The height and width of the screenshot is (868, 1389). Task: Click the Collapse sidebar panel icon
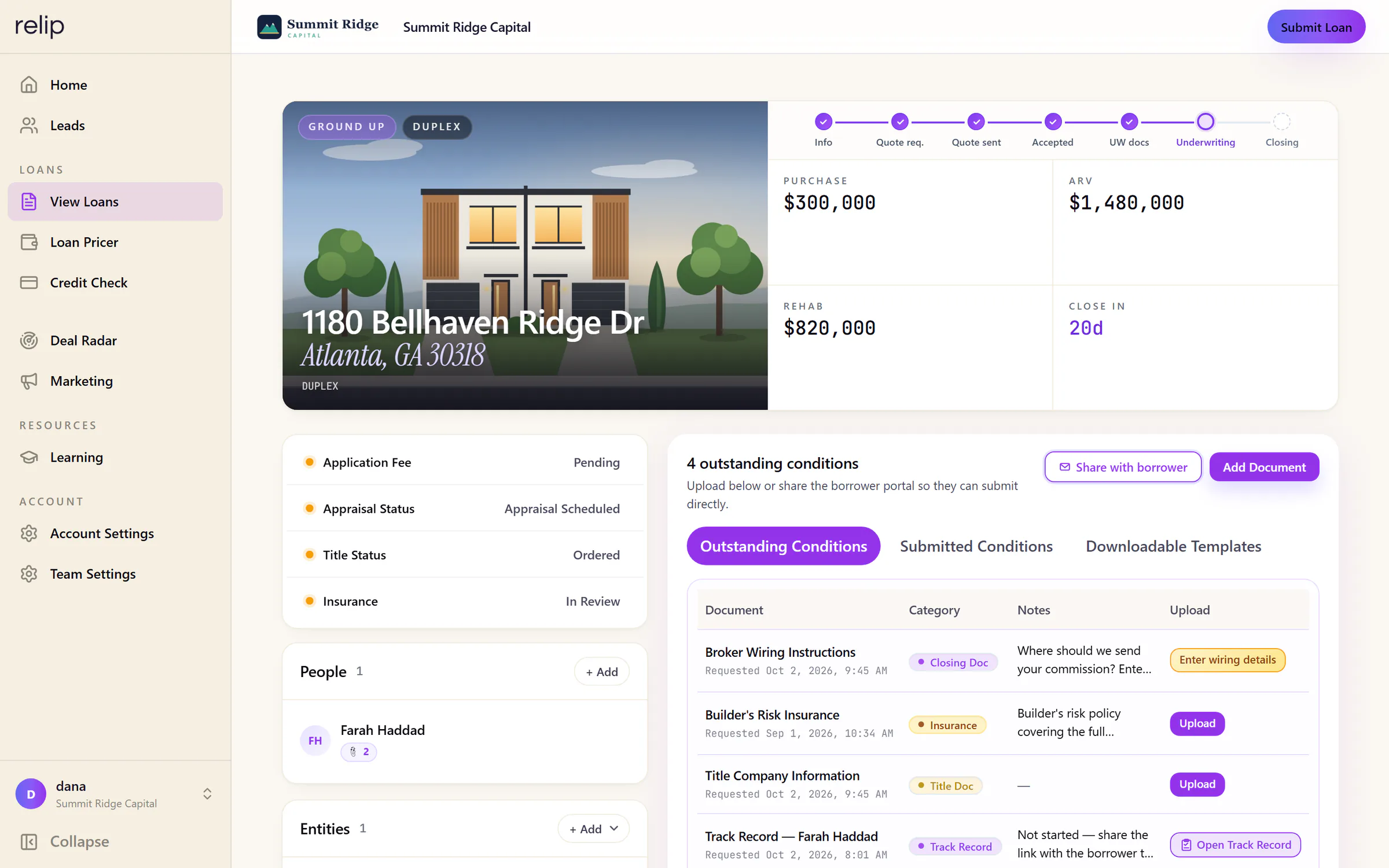(x=29, y=841)
